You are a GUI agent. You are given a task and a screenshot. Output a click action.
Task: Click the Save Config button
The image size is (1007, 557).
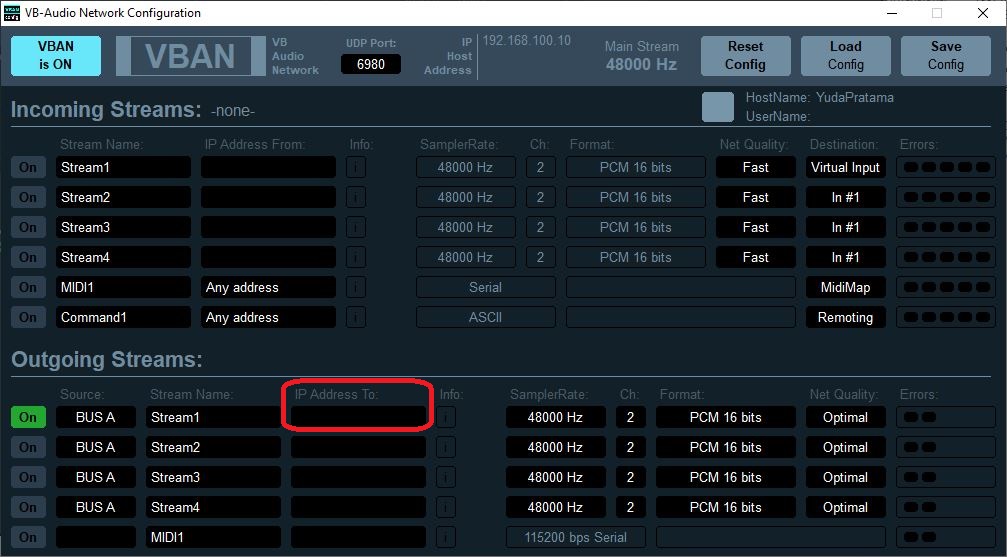(946, 56)
